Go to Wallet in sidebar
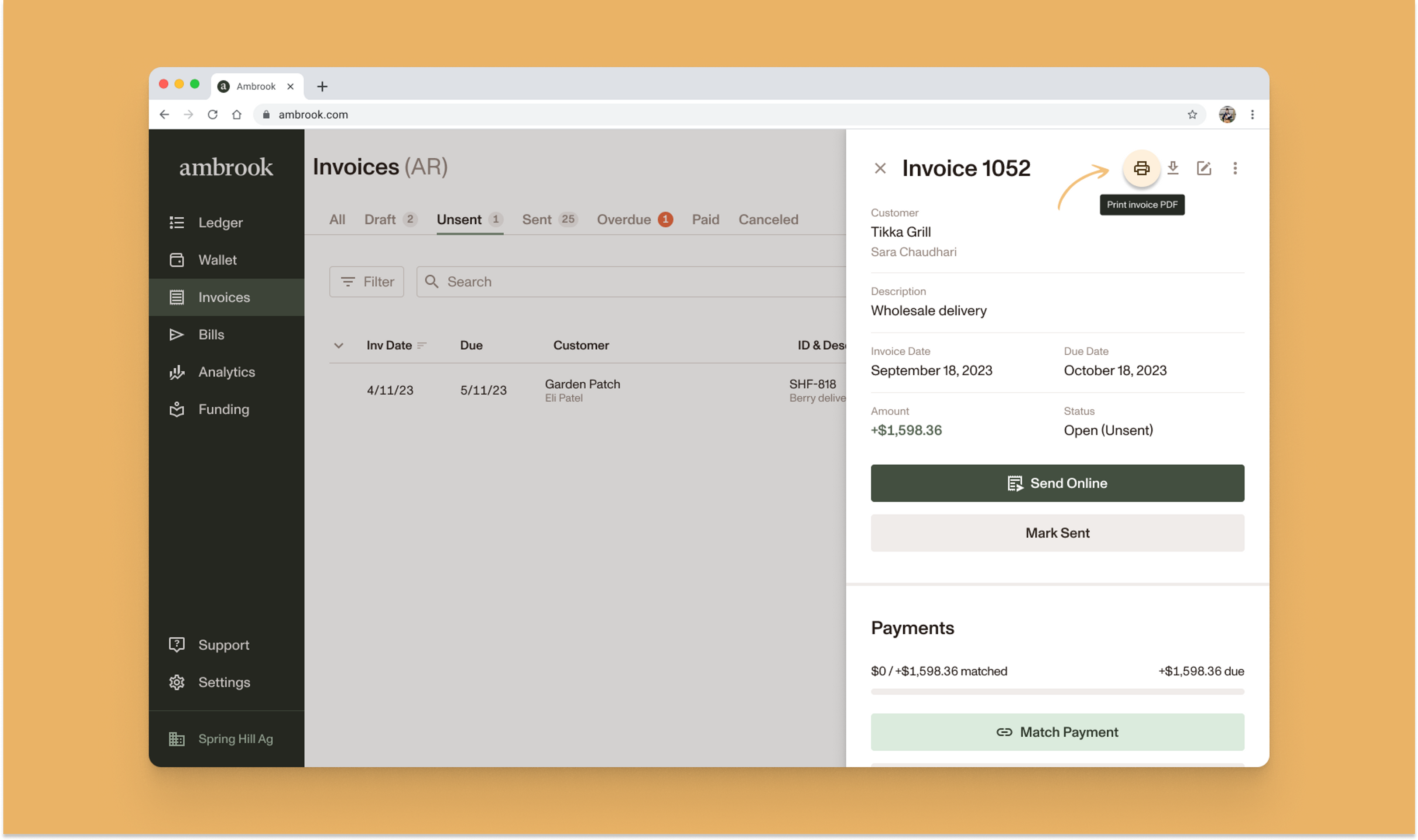This screenshot has height=840, width=1418. tap(217, 260)
